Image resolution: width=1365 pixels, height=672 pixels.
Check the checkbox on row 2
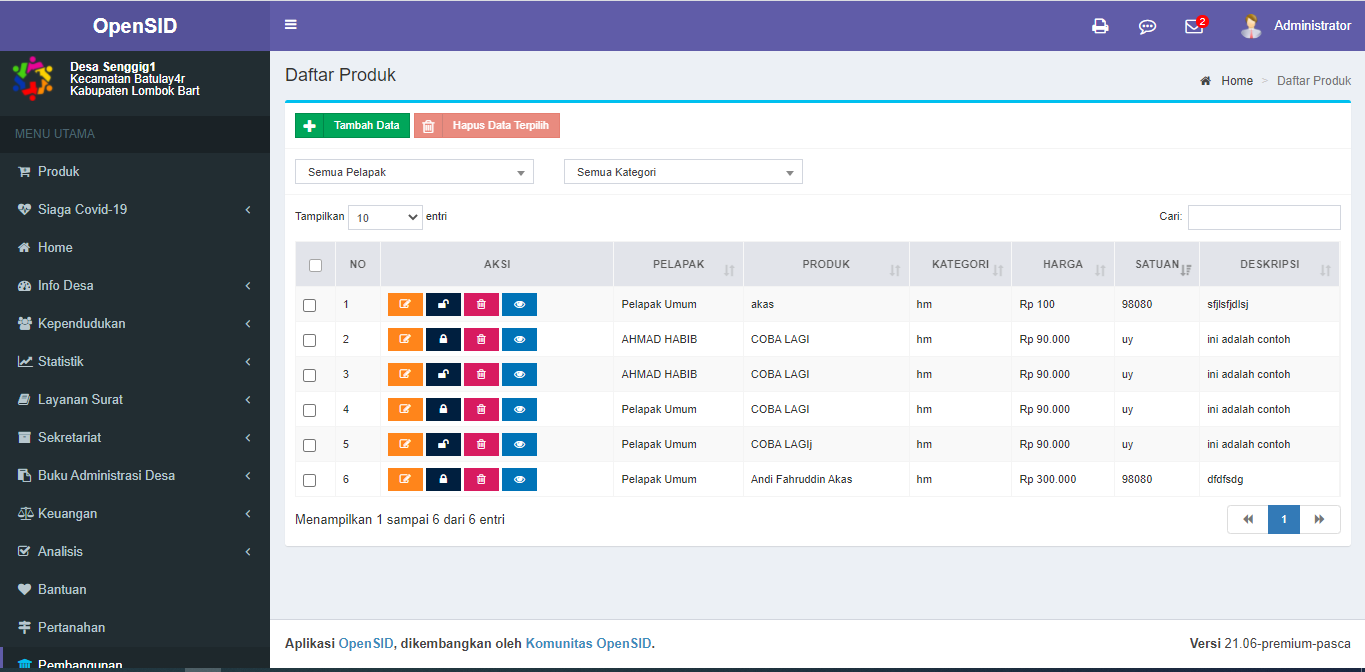coord(310,338)
